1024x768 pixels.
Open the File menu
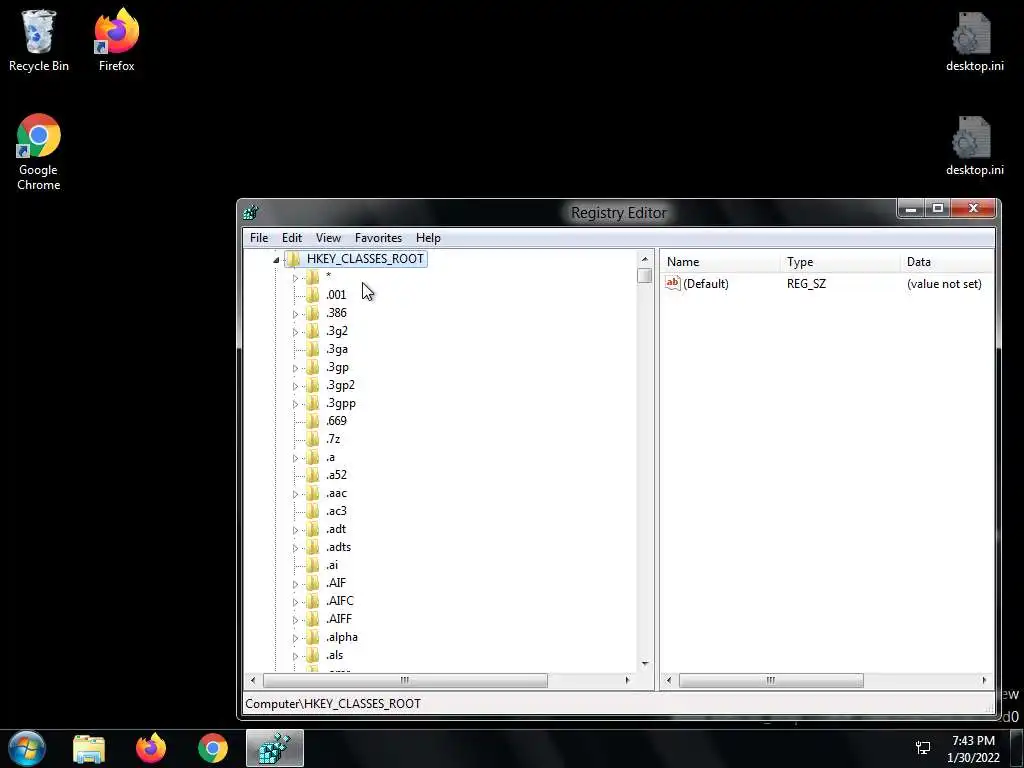(x=259, y=238)
